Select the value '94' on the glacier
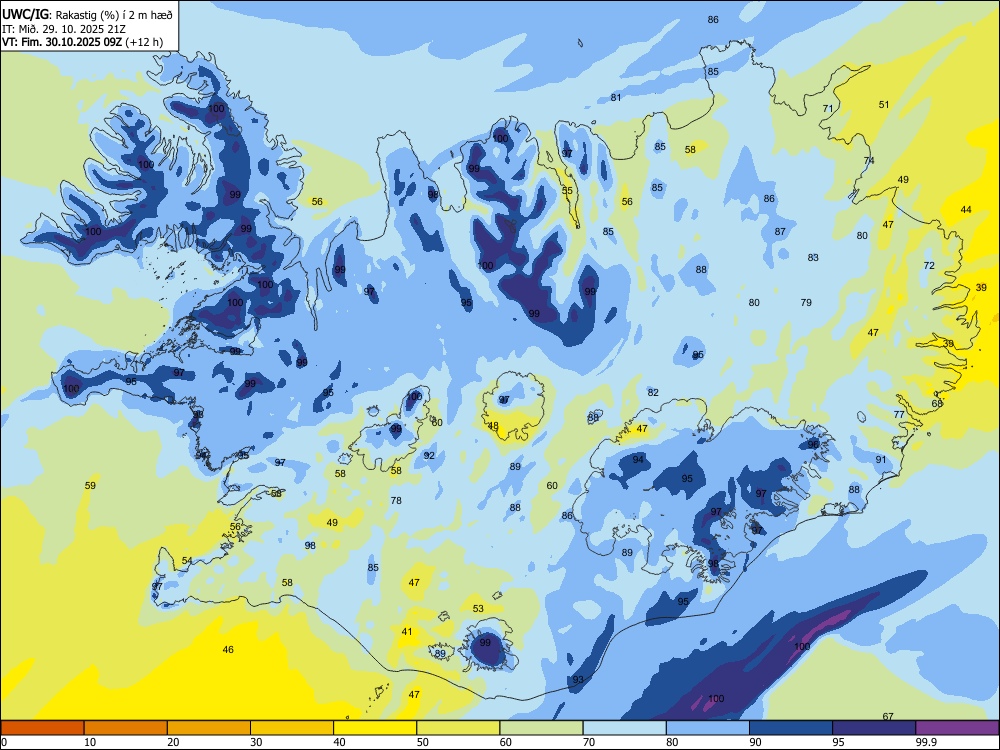The image size is (1000, 750). pyautogui.click(x=638, y=459)
